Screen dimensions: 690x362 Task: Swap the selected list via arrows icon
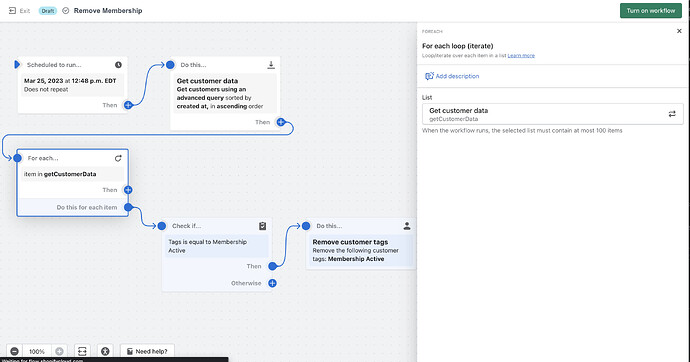click(672, 114)
